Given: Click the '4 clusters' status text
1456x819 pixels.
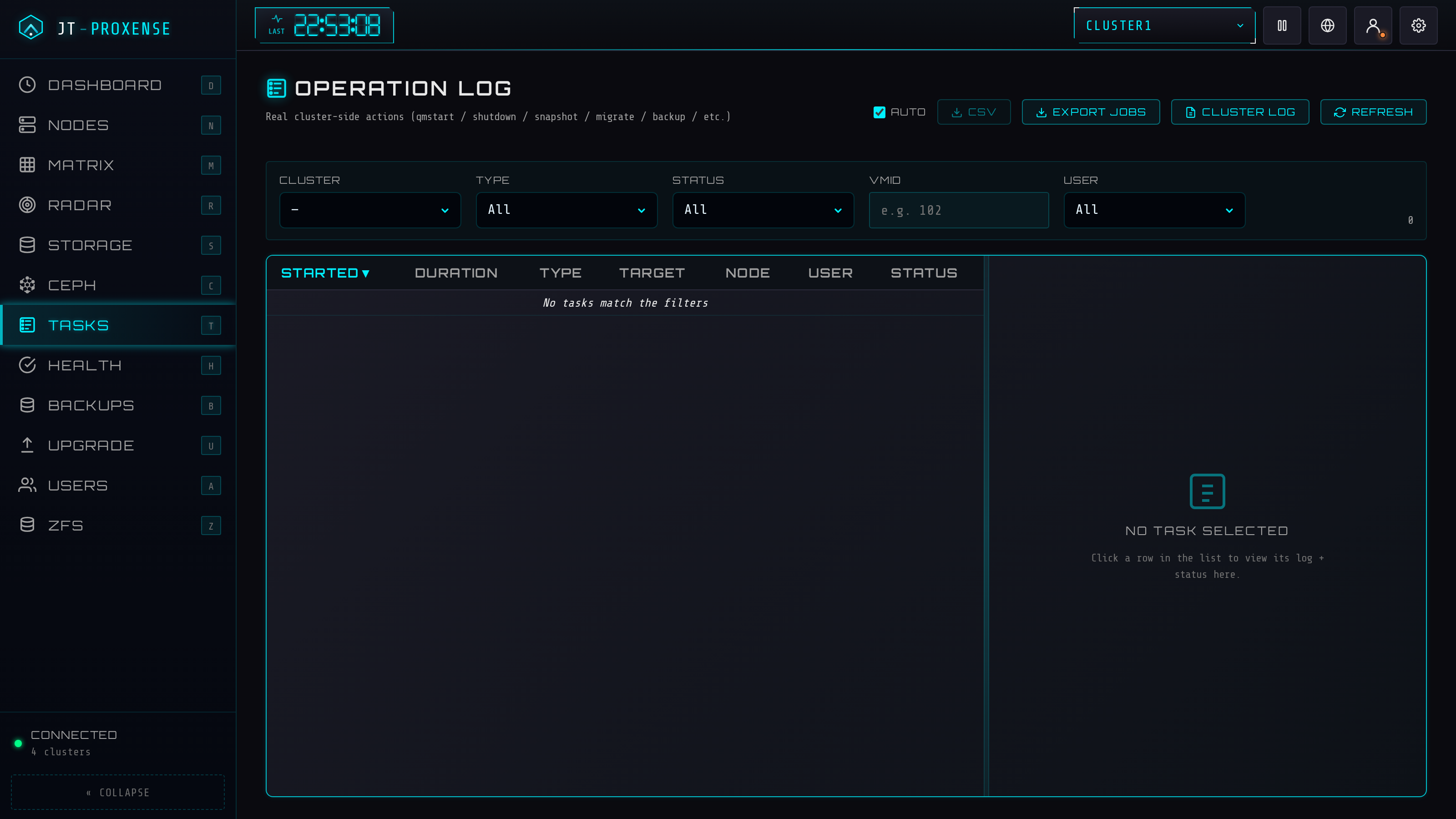Looking at the screenshot, I should [61, 752].
